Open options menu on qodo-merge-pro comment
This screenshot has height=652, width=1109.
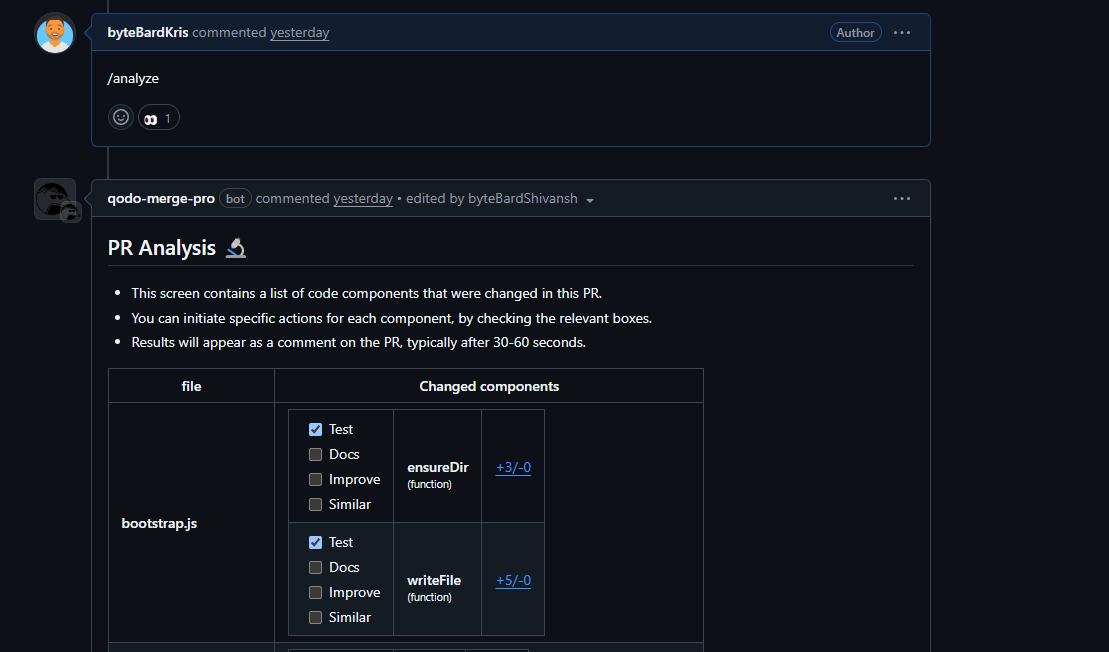click(x=902, y=199)
